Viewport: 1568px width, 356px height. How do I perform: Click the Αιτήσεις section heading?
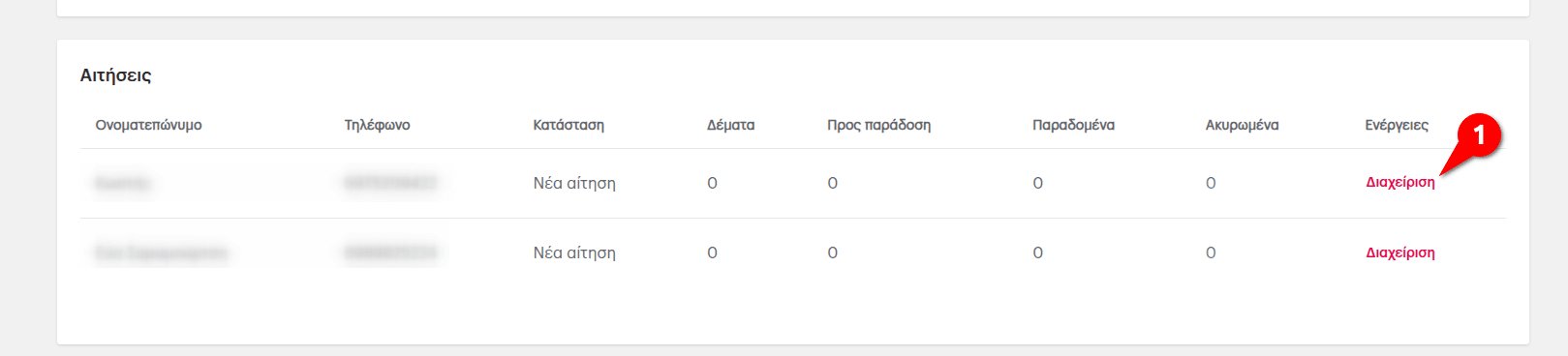(115, 75)
